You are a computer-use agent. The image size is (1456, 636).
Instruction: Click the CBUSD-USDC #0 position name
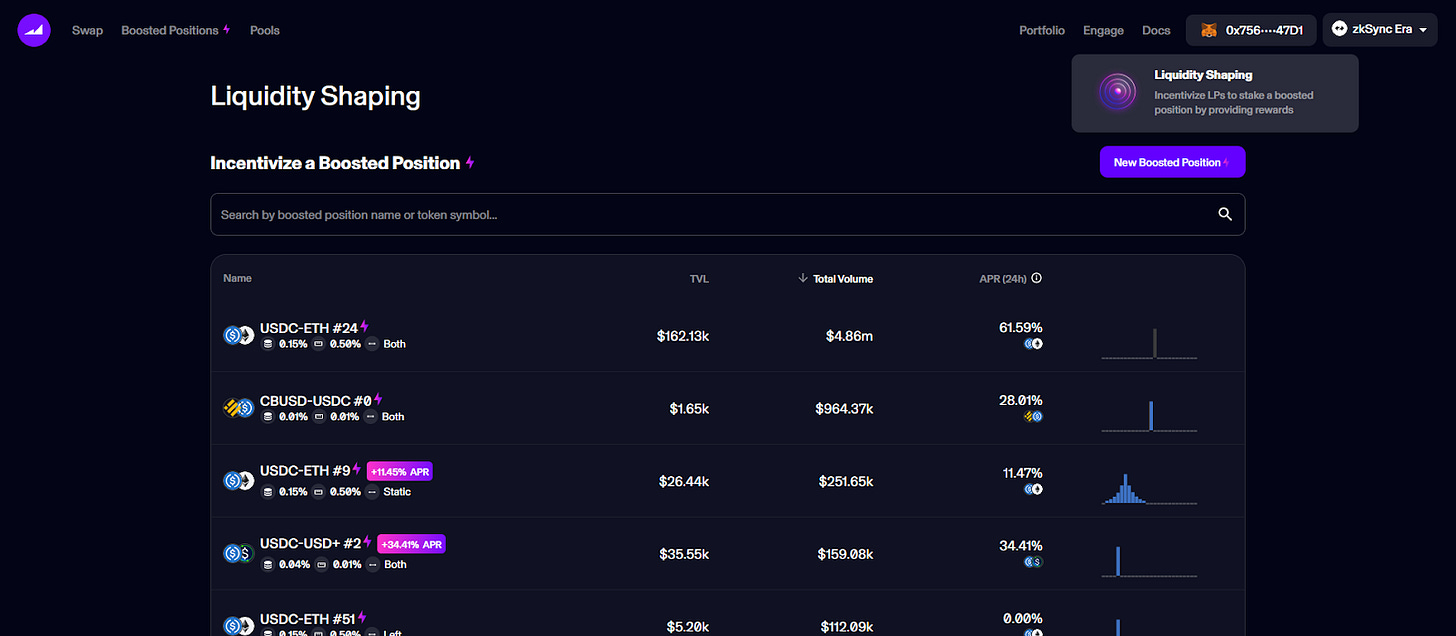point(316,400)
